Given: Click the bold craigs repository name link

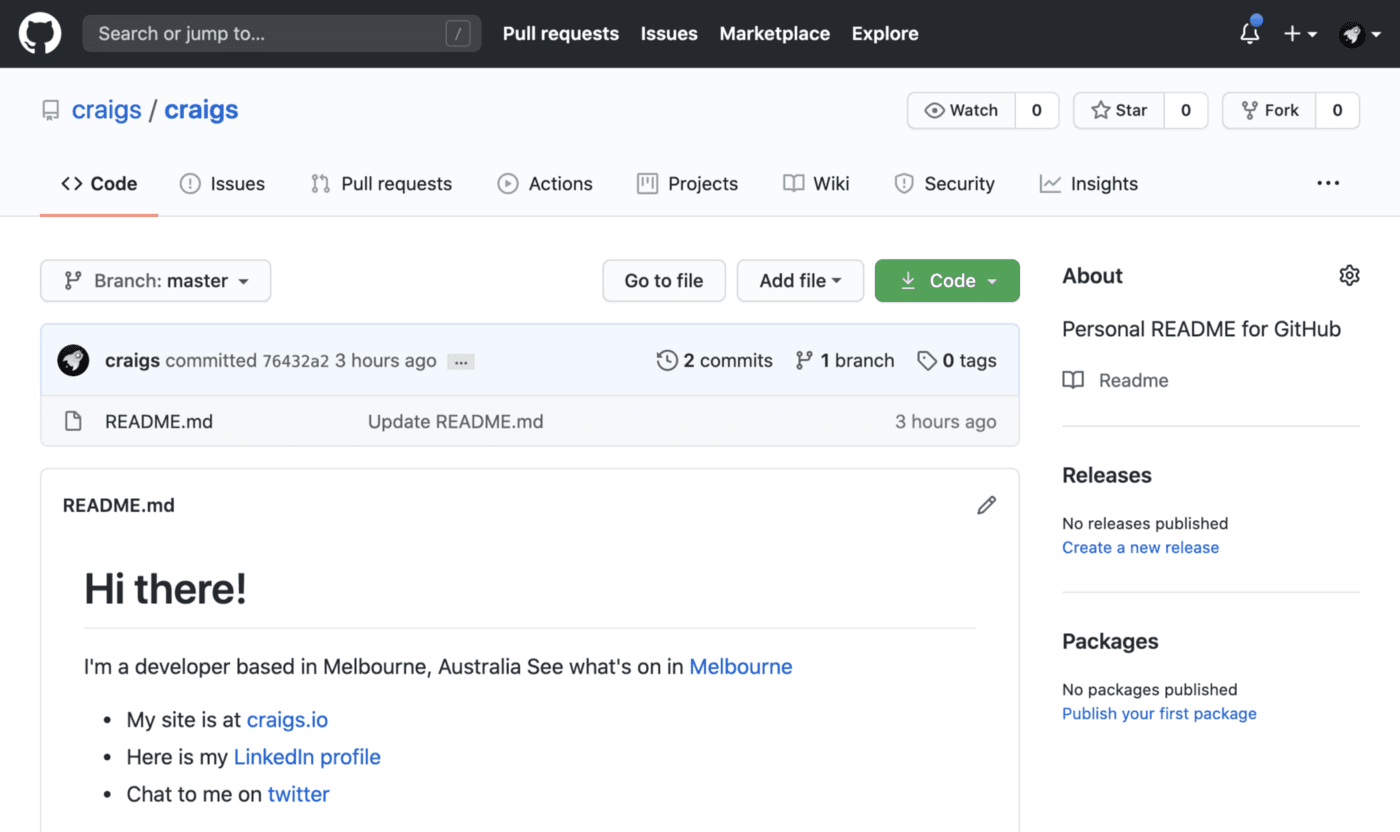Looking at the screenshot, I should (201, 110).
